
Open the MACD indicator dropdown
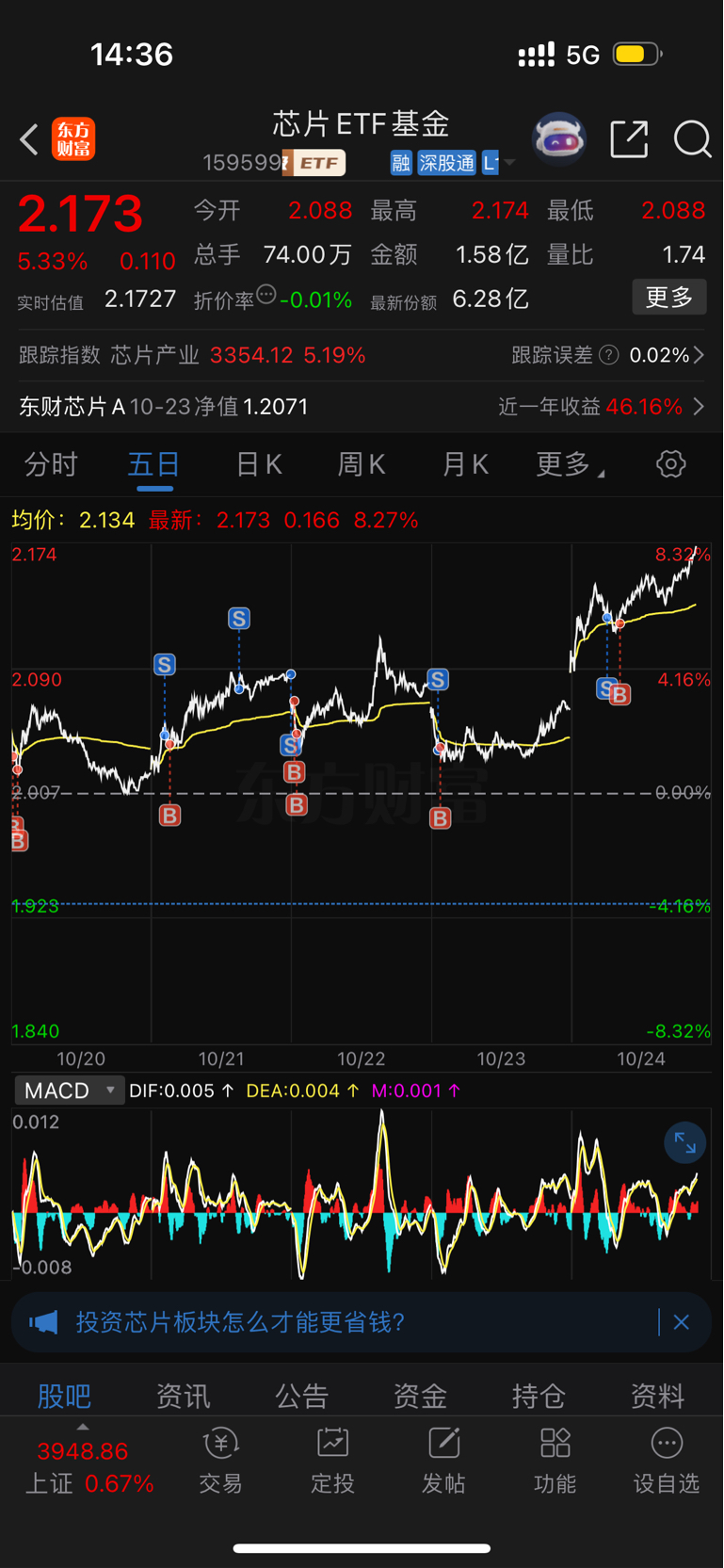(x=69, y=1091)
